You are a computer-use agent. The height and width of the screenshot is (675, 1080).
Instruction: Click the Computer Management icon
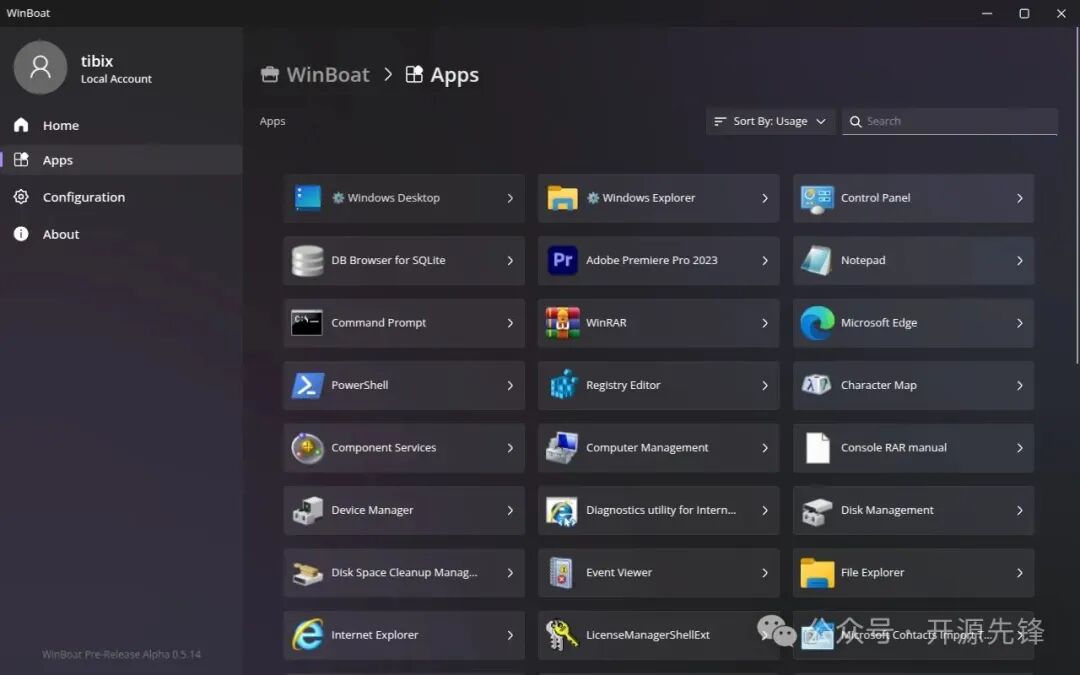click(562, 448)
